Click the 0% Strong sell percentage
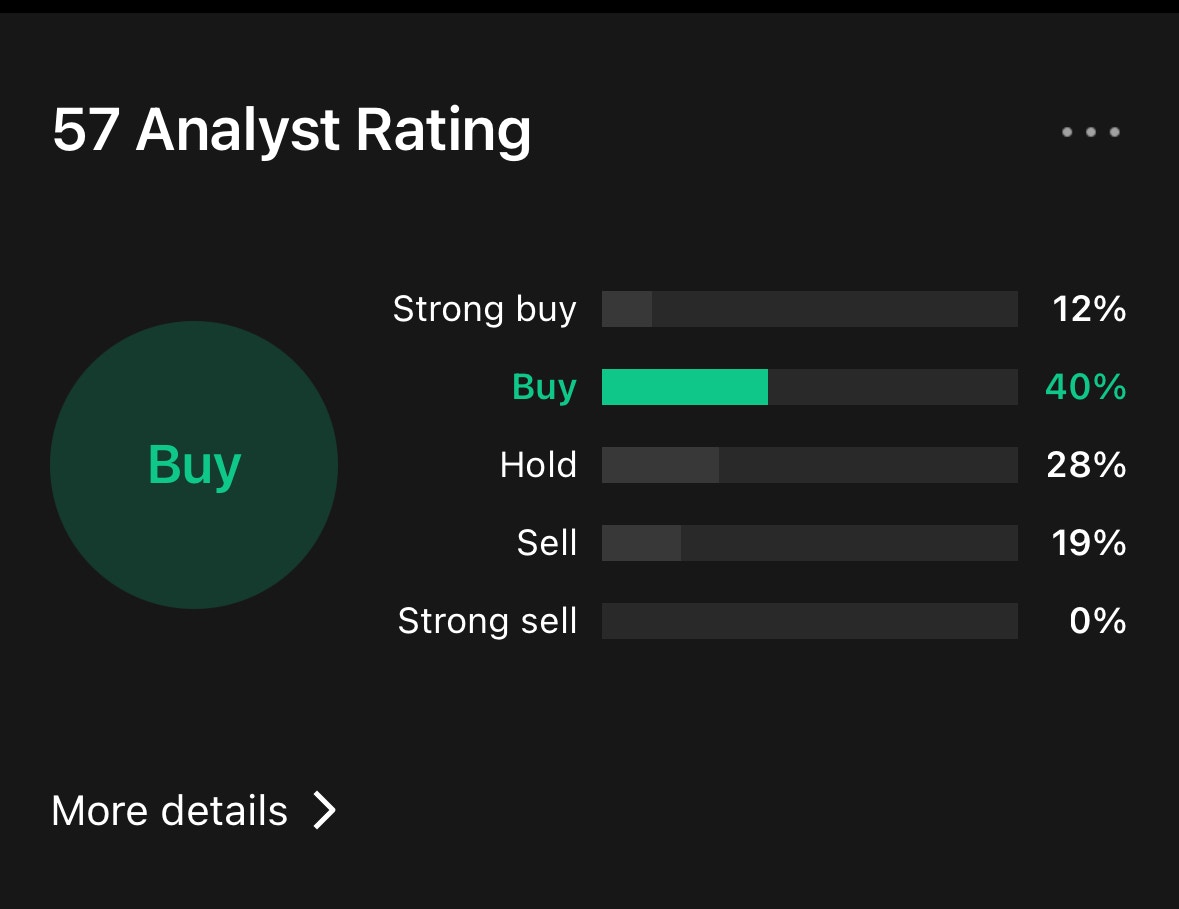1179x909 pixels. click(x=1097, y=621)
